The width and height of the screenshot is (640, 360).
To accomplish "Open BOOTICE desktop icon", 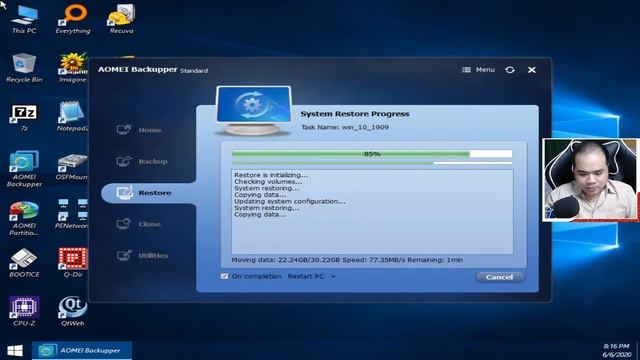I will 24,263.
